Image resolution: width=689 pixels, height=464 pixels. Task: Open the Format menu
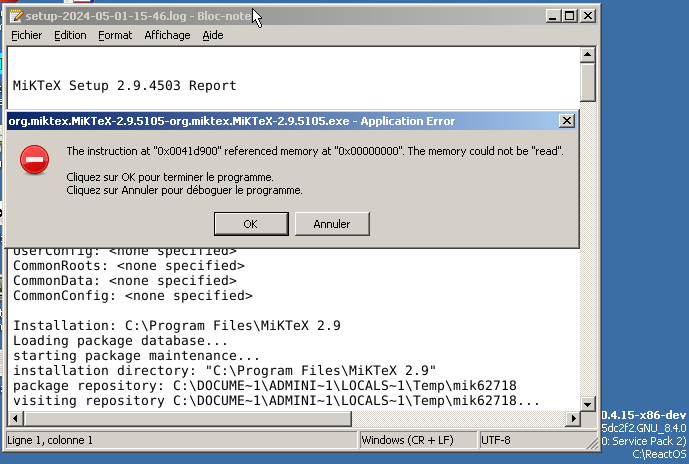tap(115, 35)
